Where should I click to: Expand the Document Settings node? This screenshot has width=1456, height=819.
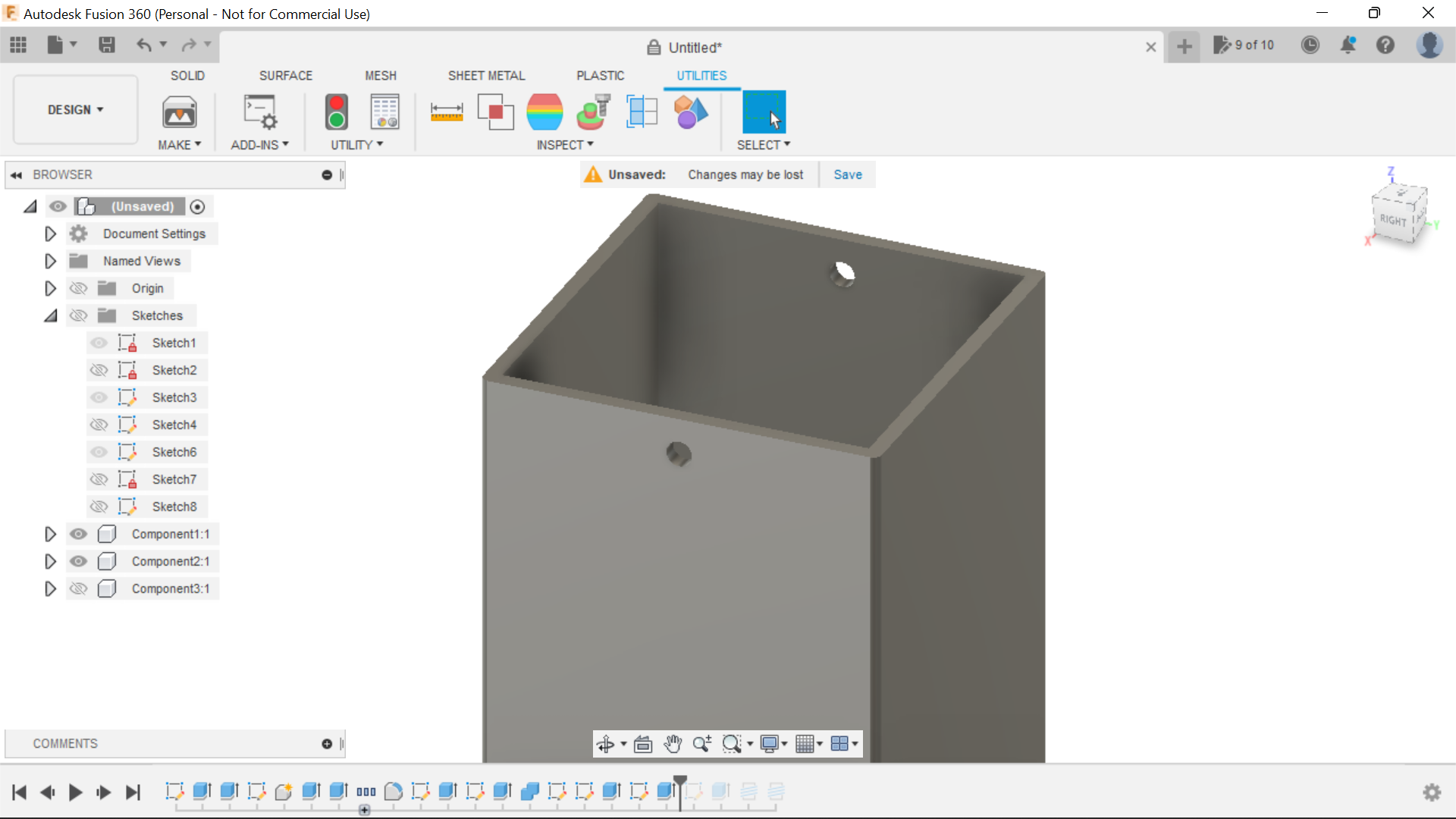50,234
